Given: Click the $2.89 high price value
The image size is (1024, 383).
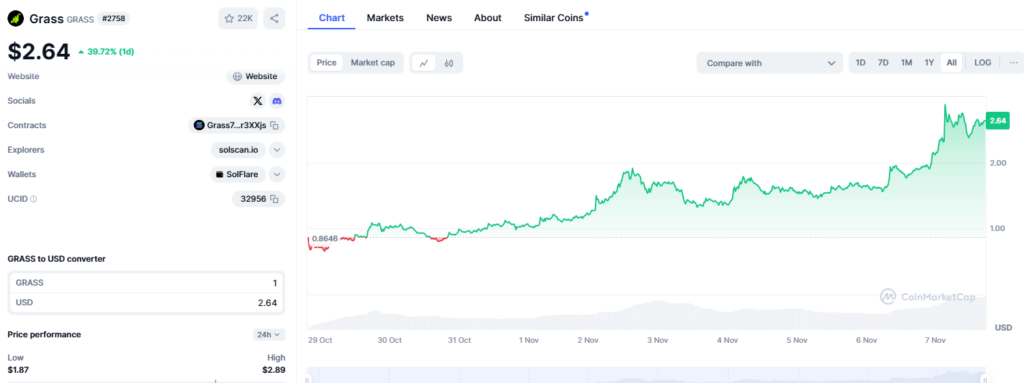Looking at the screenshot, I should [x=274, y=370].
